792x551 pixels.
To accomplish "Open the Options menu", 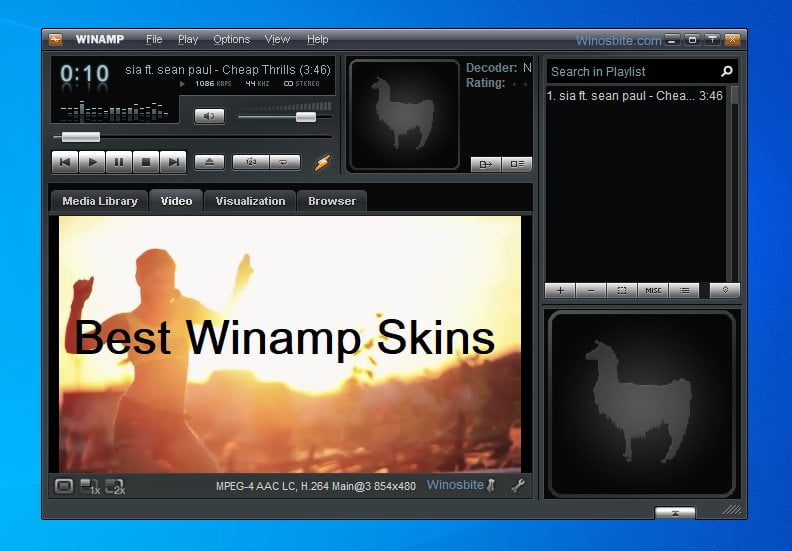I will pos(231,39).
